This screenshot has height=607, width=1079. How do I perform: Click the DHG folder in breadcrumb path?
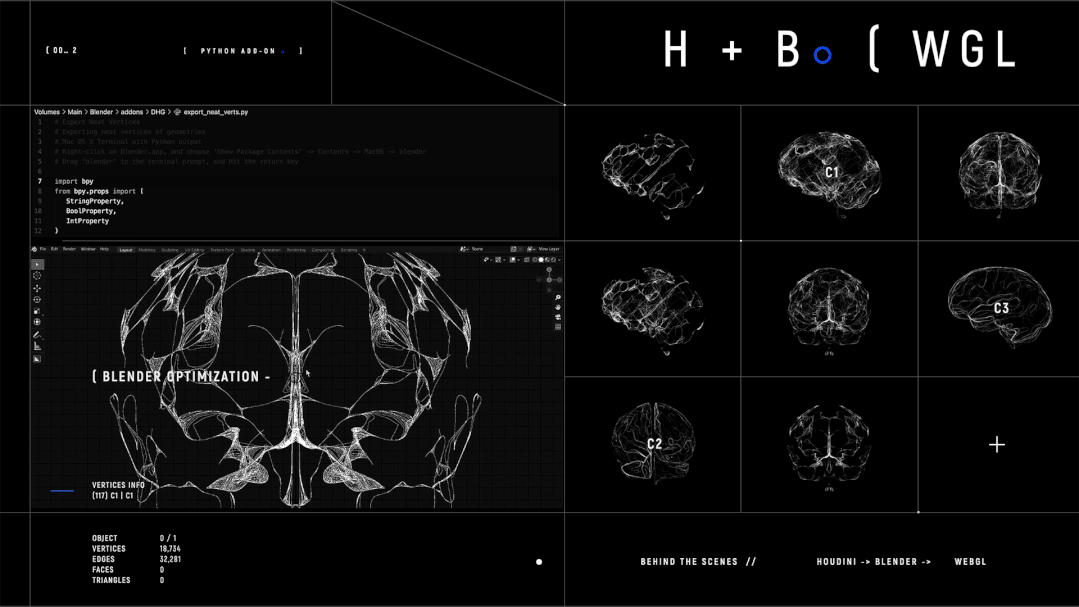158,112
